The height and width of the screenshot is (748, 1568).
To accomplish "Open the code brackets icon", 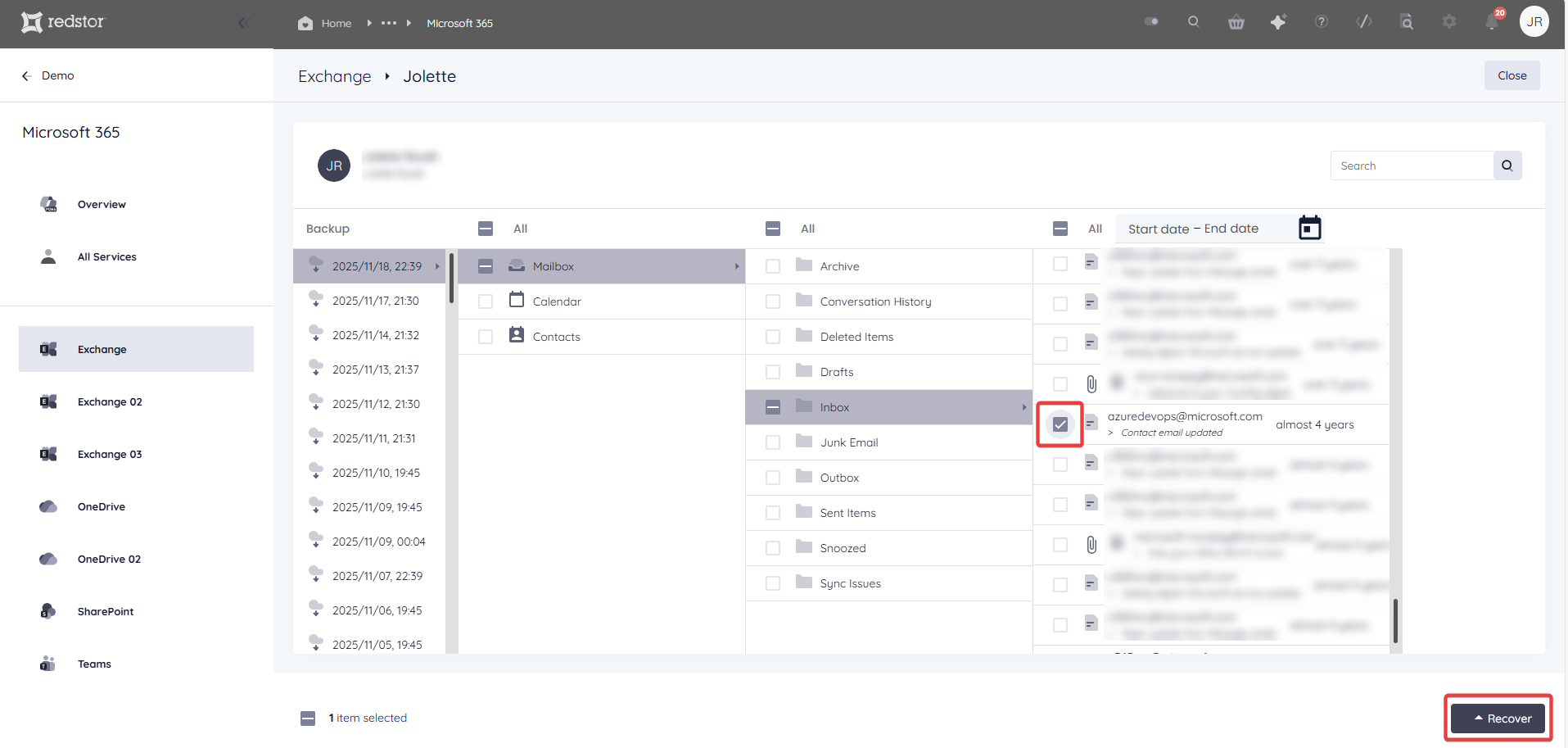I will 1364,22.
